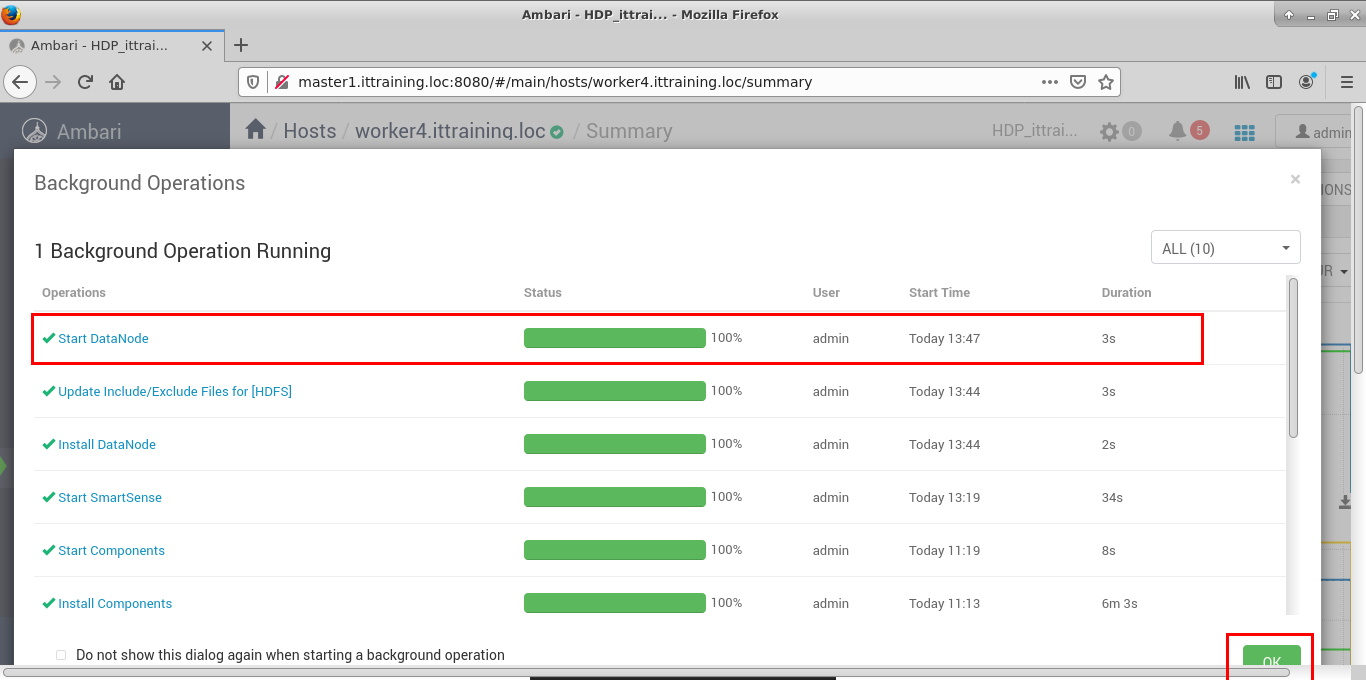Open the Start DataNode operation link
This screenshot has height=680, width=1366.
(x=103, y=339)
